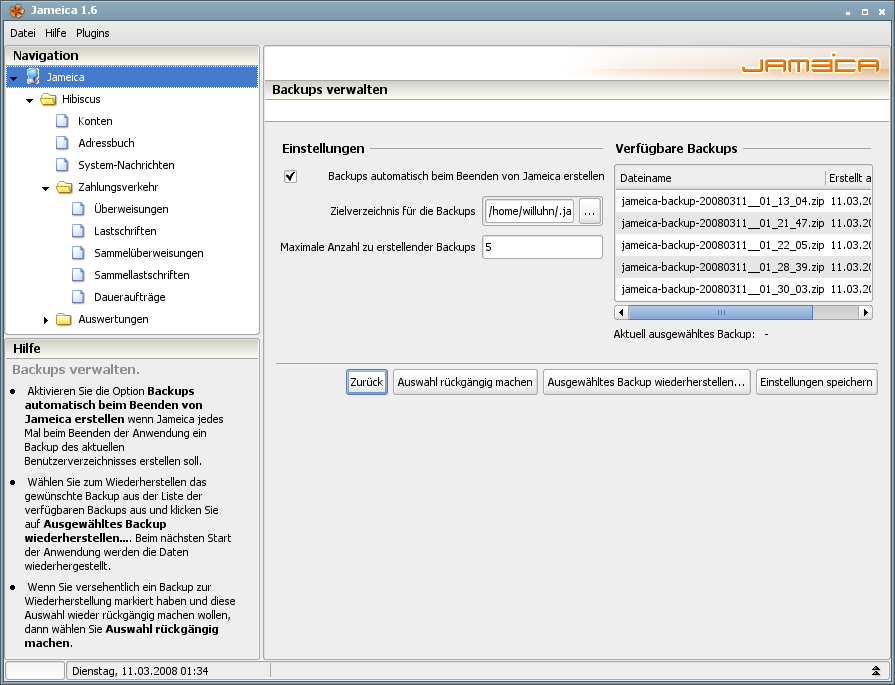Image resolution: width=895 pixels, height=685 pixels.
Task: Open Sammellastschriften from navigation
Action: pyautogui.click(x=142, y=275)
